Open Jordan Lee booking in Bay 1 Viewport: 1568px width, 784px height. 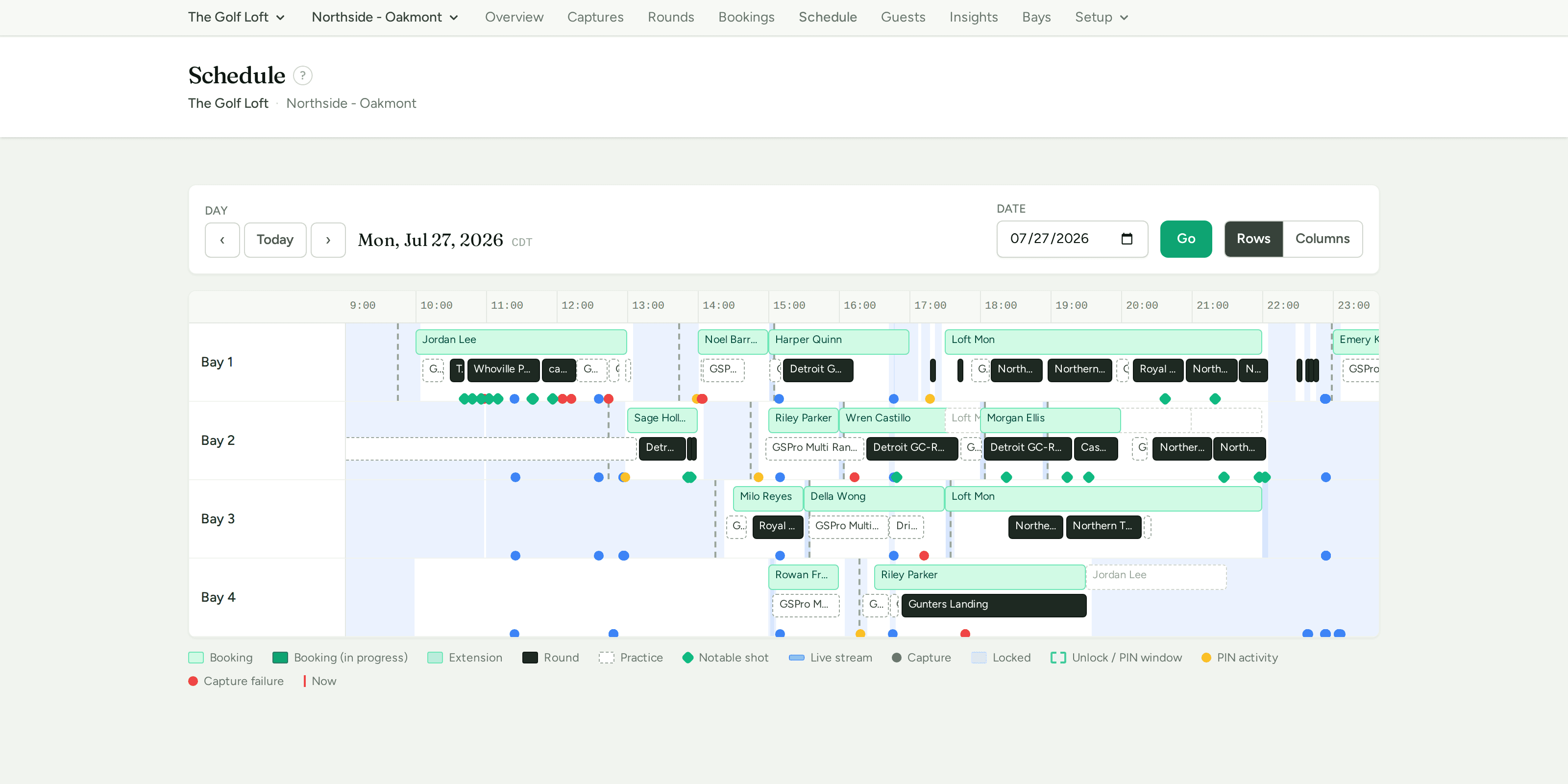coord(521,342)
